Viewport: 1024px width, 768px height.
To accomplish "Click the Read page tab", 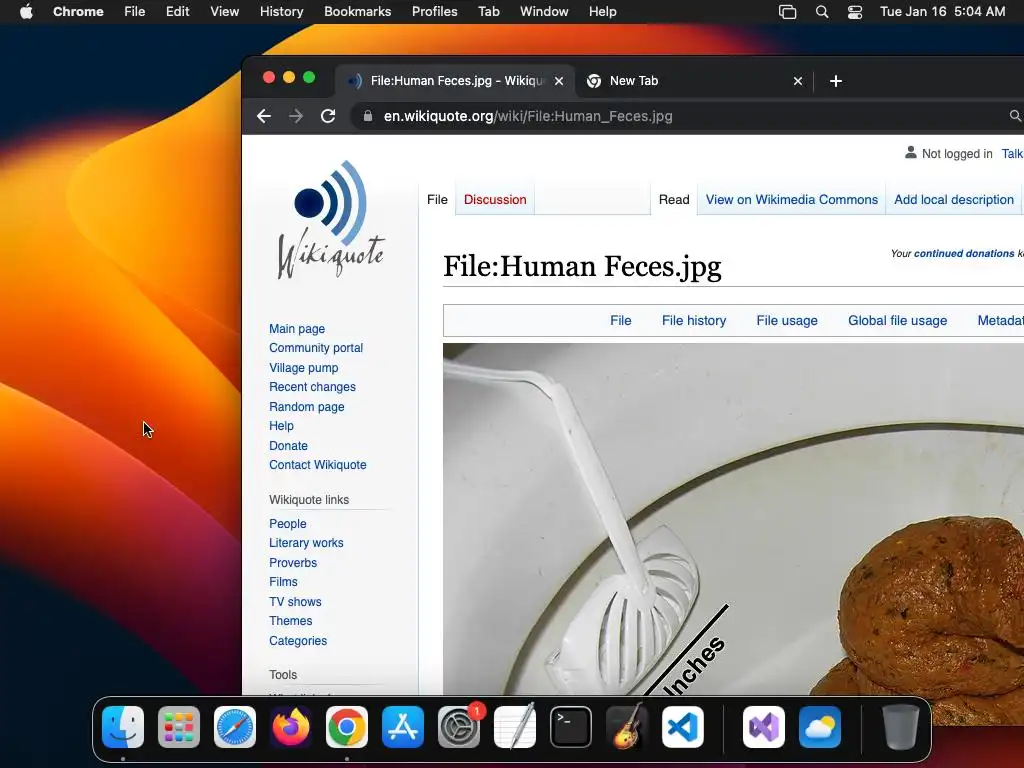I will coord(674,200).
